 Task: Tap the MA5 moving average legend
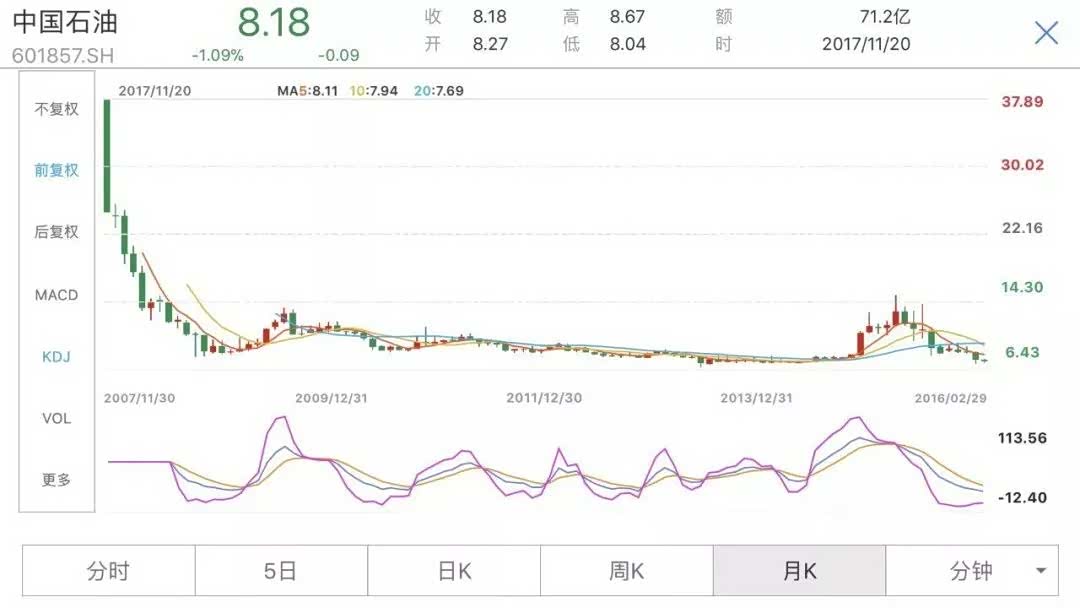click(306, 91)
